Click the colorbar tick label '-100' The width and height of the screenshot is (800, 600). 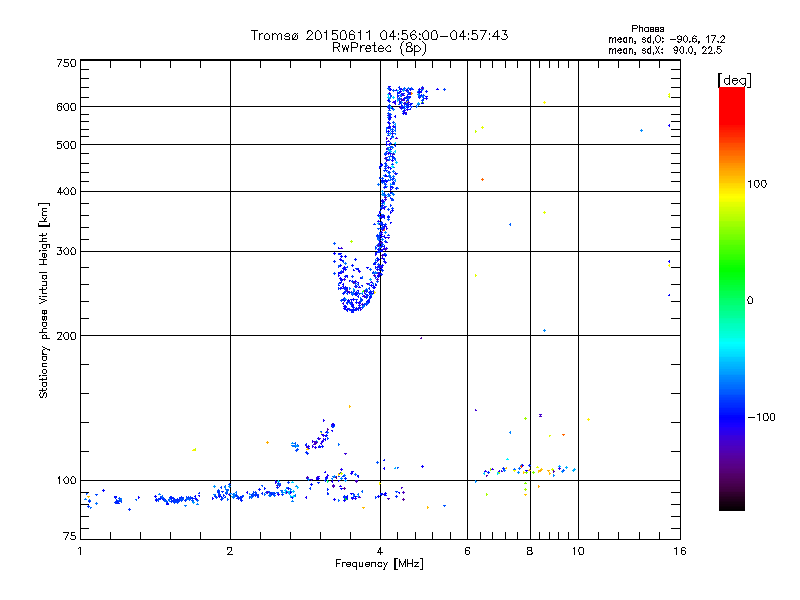point(761,417)
